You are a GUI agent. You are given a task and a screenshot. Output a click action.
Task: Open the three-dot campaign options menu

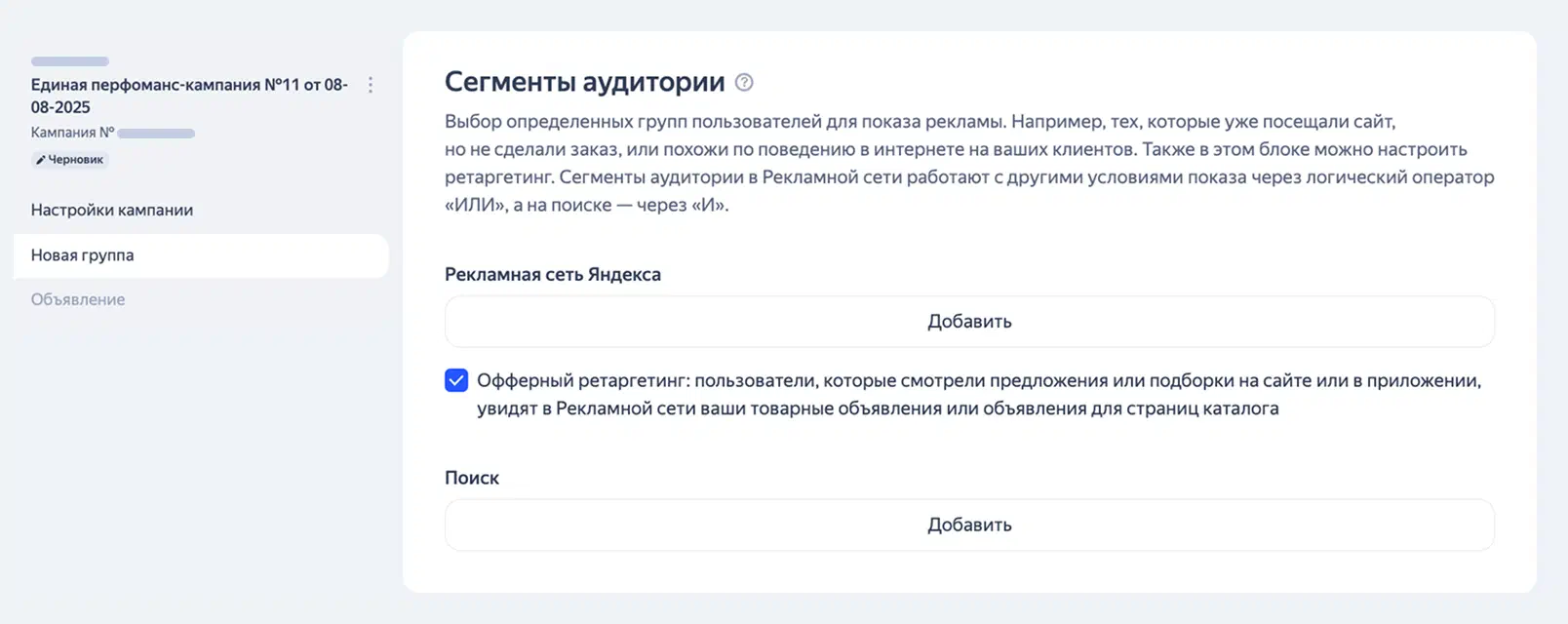point(371,85)
